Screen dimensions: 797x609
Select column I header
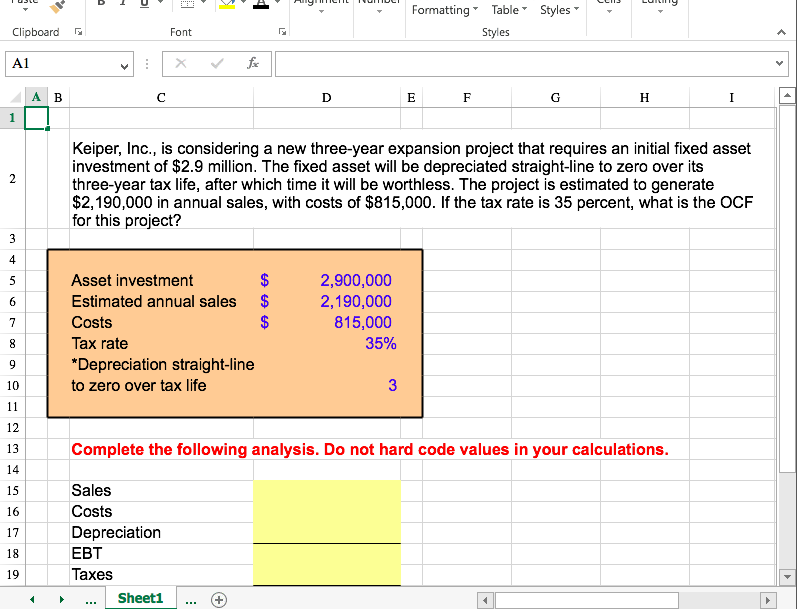(731, 97)
